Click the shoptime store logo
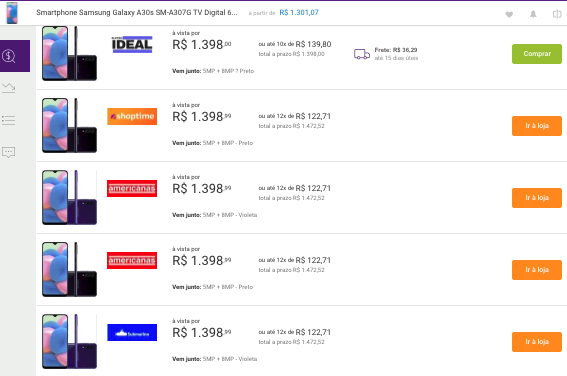The width and height of the screenshot is (567, 376). [132, 116]
